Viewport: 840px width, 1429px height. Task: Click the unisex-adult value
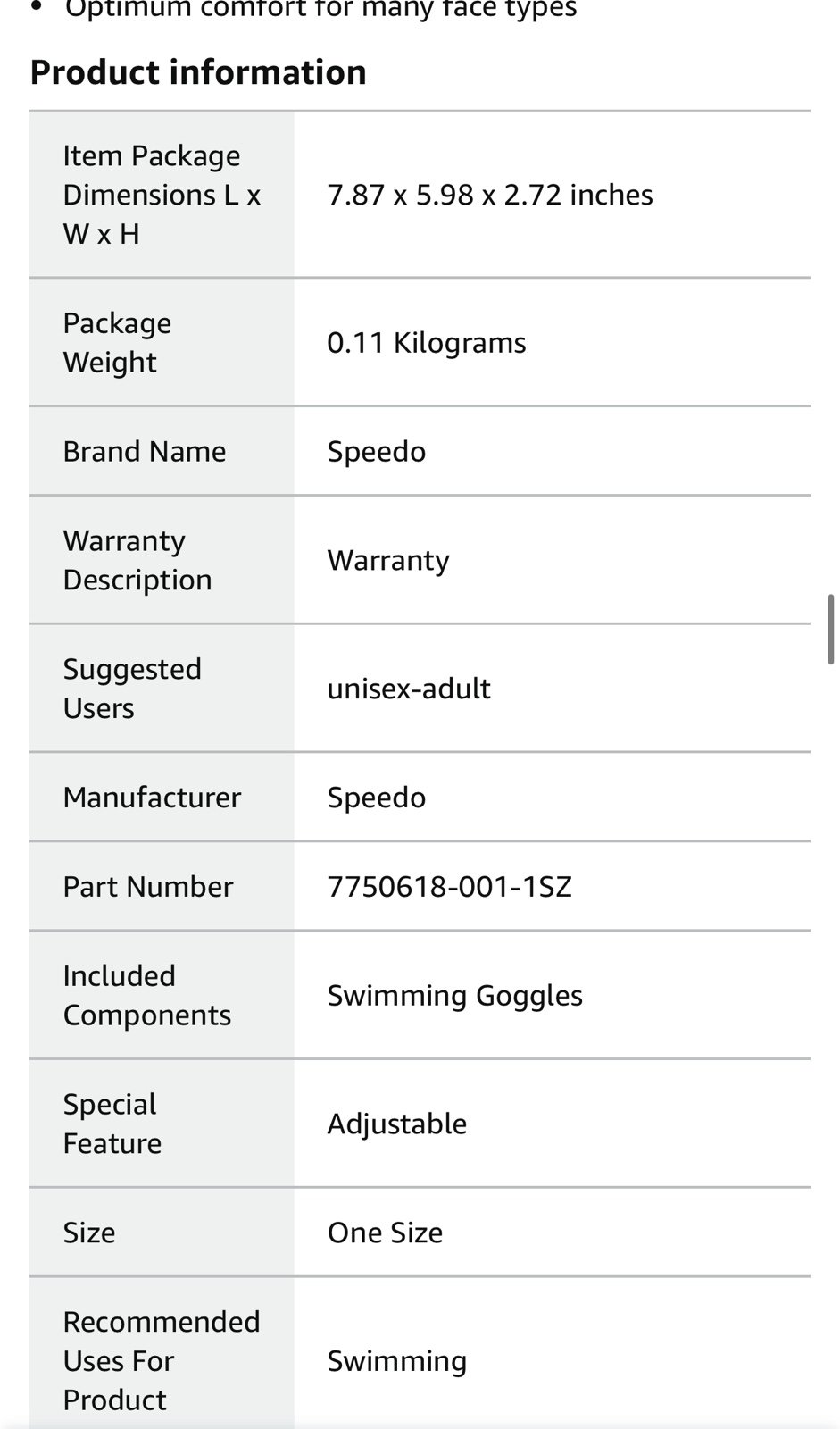pos(409,689)
